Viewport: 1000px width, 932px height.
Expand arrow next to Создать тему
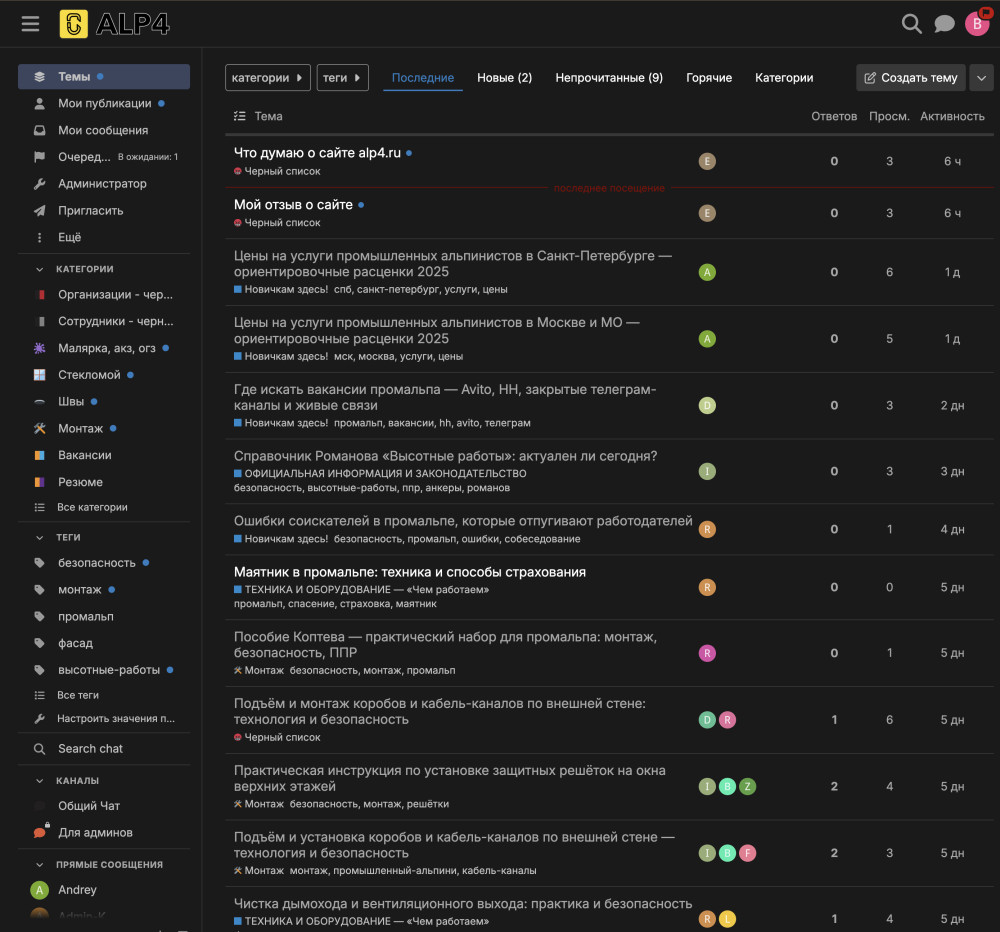[980, 78]
